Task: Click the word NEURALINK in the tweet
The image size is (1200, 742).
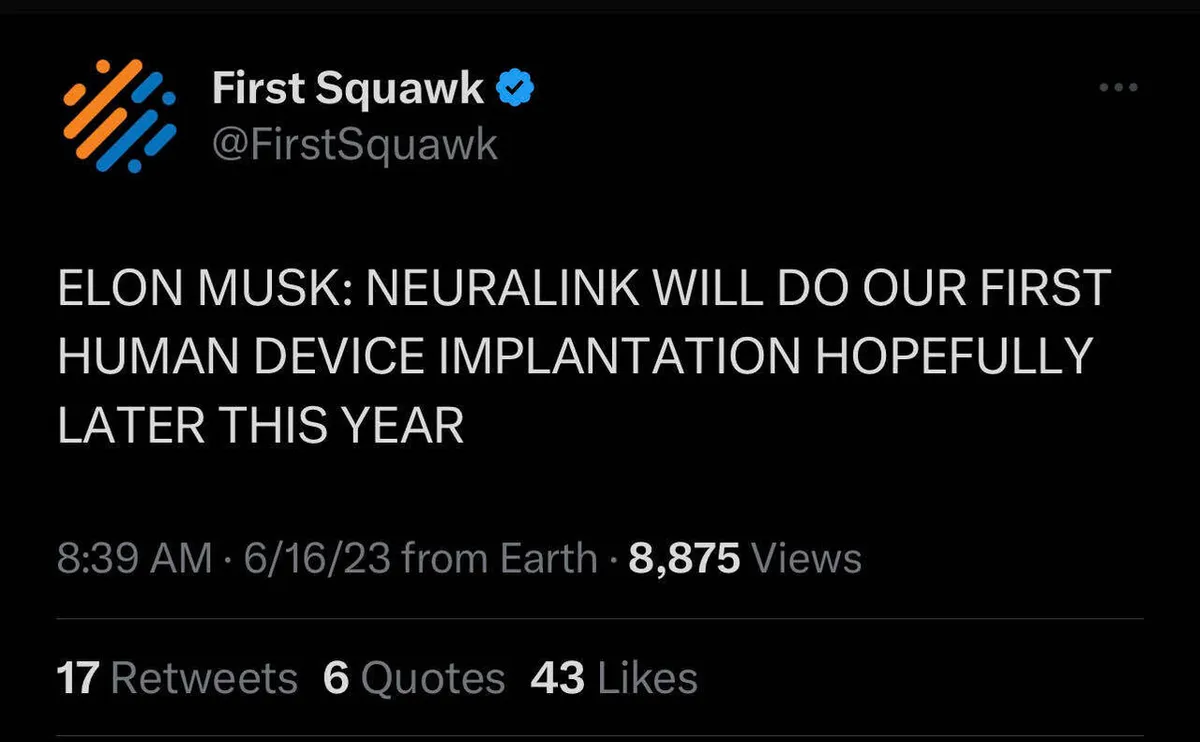Action: [x=502, y=289]
